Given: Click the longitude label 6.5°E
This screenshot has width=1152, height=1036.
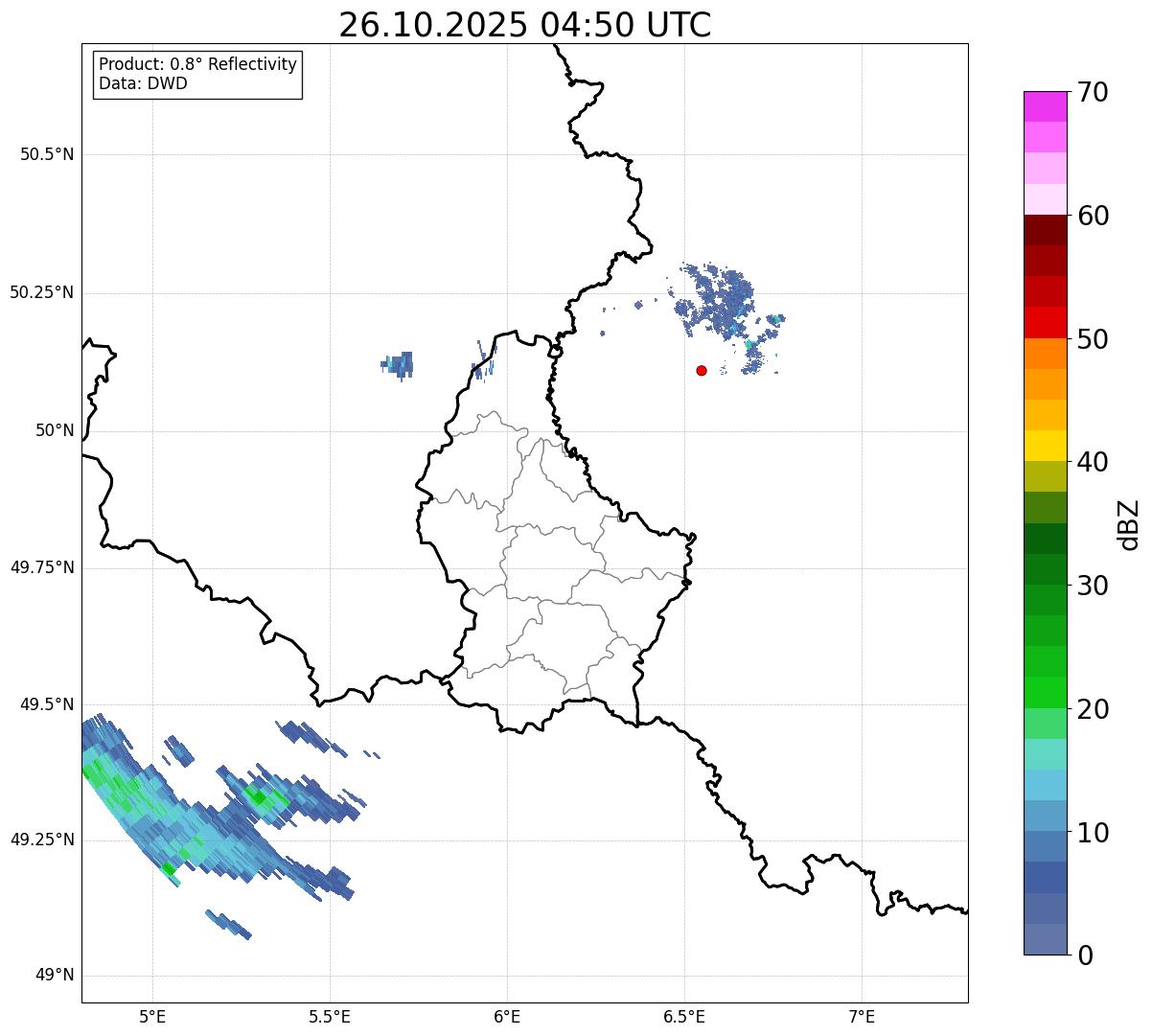Looking at the screenshot, I should 684,1016.
